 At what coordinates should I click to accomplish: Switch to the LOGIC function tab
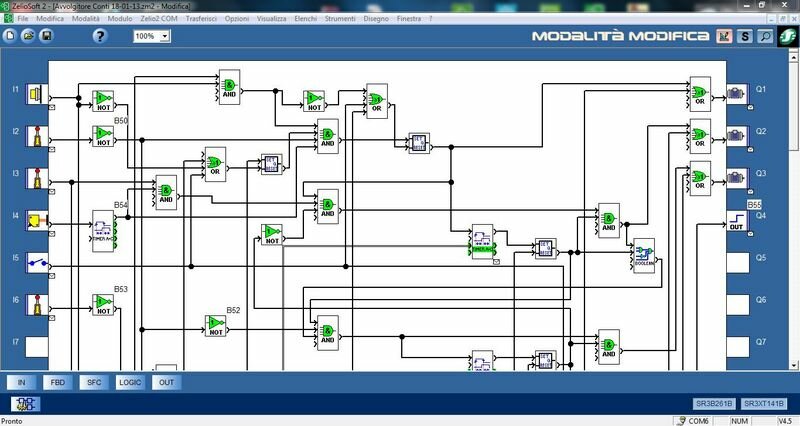(130, 382)
